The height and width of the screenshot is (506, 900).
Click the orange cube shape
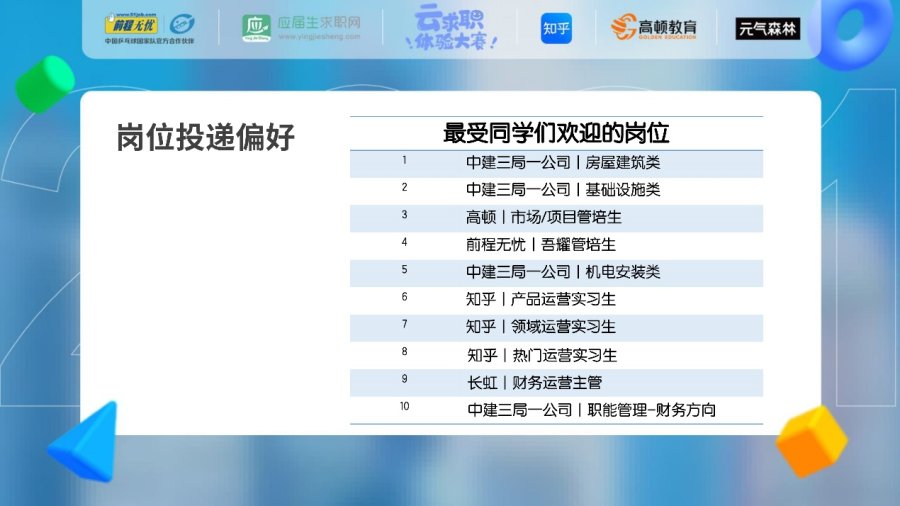click(x=811, y=440)
